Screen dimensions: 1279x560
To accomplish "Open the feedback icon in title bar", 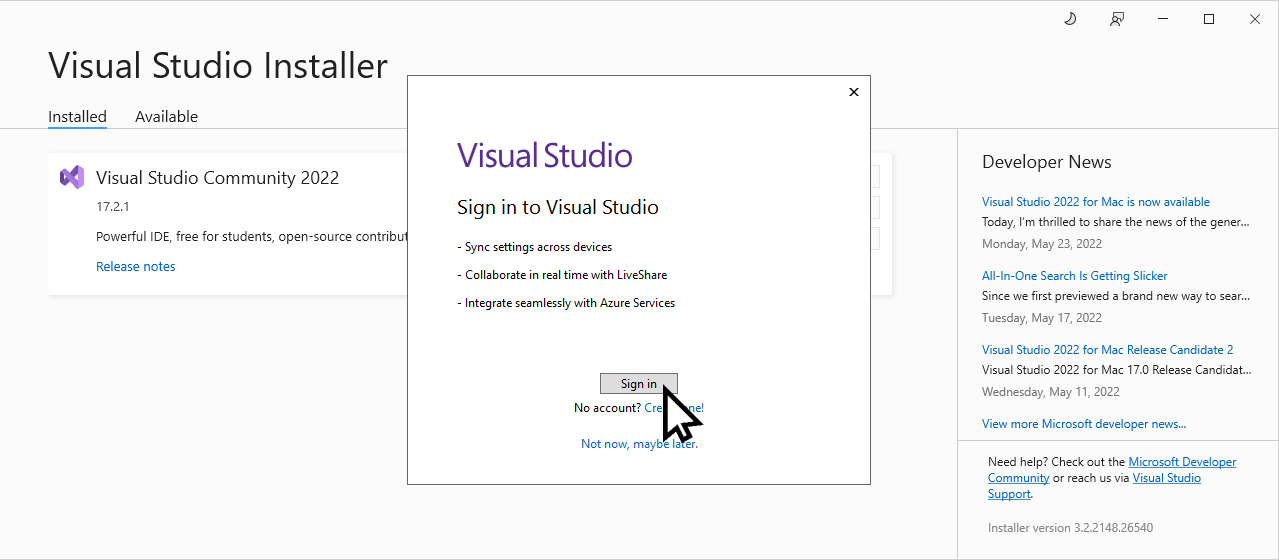I will (1117, 19).
